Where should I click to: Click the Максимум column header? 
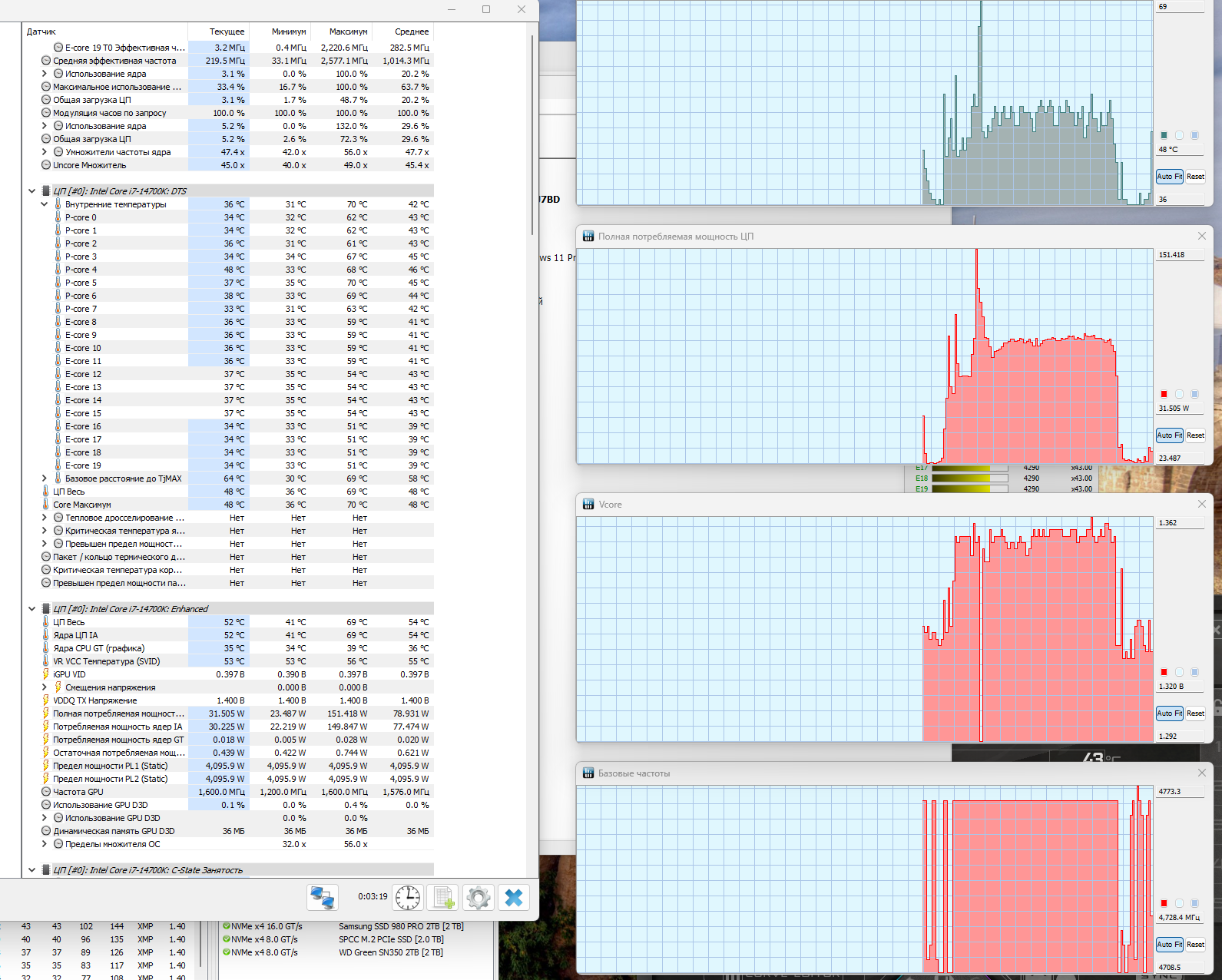point(348,31)
